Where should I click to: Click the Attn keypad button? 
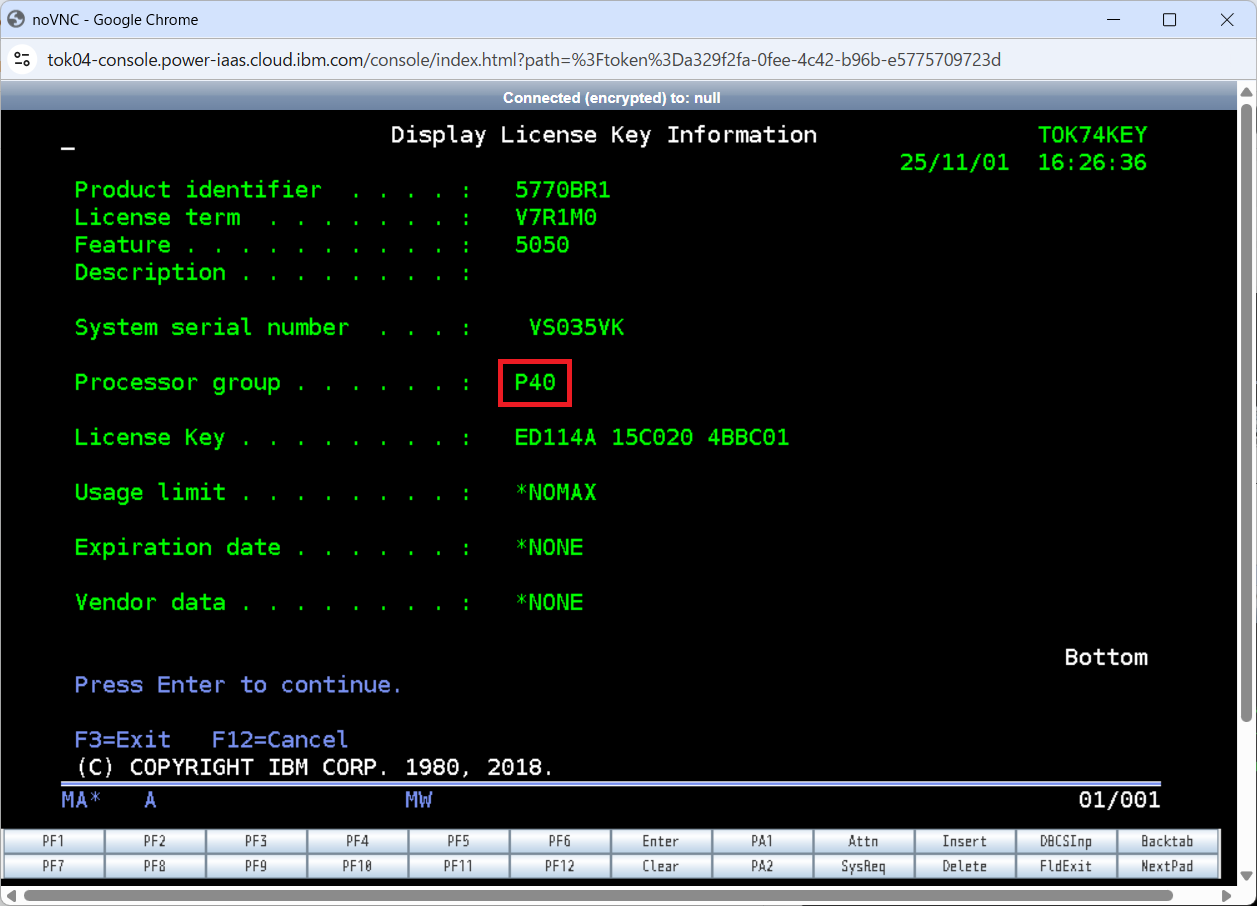point(864,841)
